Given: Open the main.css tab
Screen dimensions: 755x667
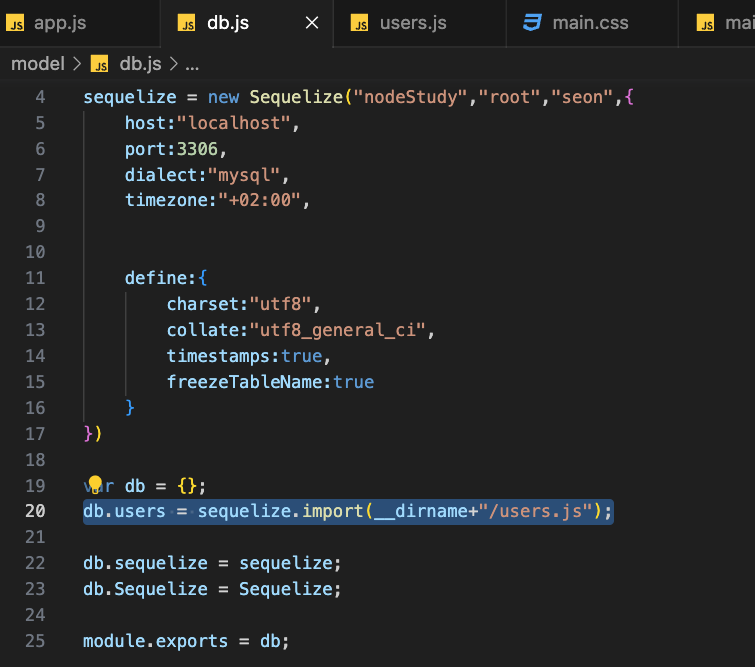Looking at the screenshot, I should pyautogui.click(x=592, y=23).
